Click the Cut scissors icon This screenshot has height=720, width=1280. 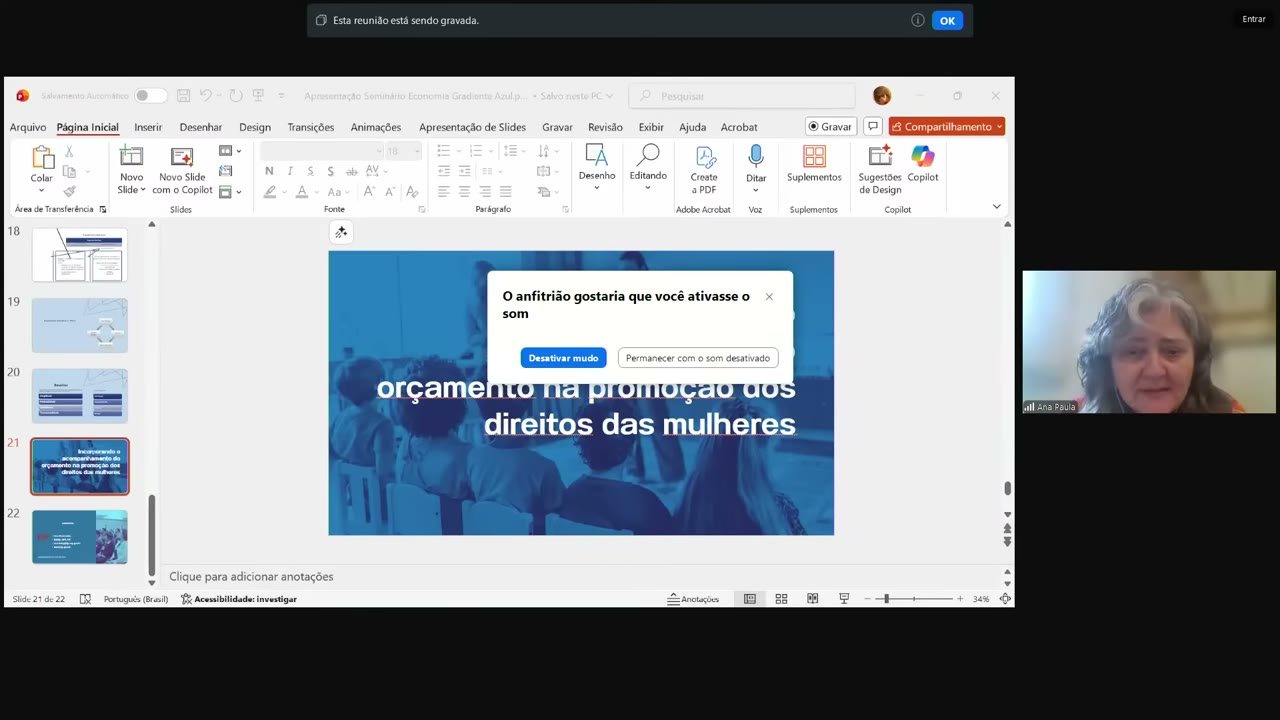coord(69,152)
